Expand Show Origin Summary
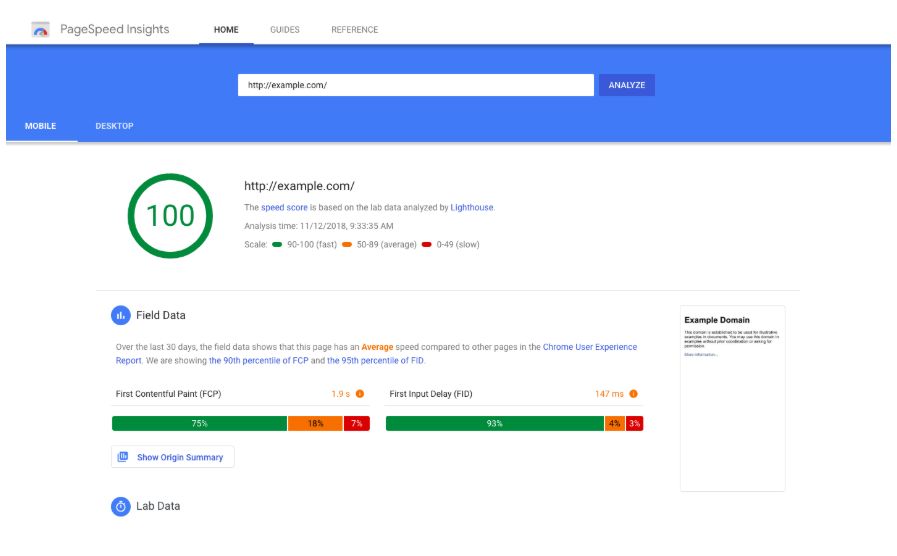 [x=180, y=457]
